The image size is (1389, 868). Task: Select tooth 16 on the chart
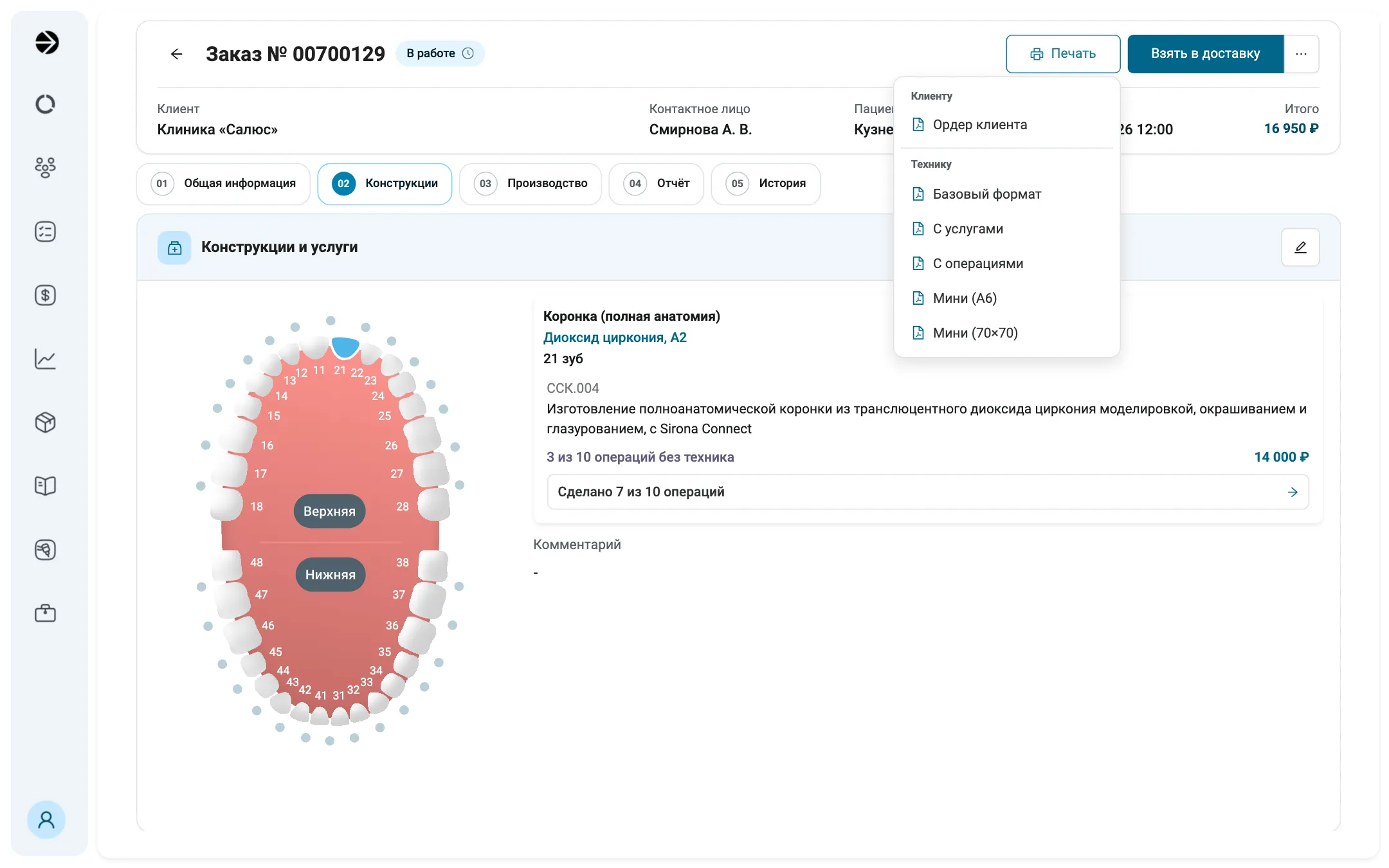coord(239,435)
